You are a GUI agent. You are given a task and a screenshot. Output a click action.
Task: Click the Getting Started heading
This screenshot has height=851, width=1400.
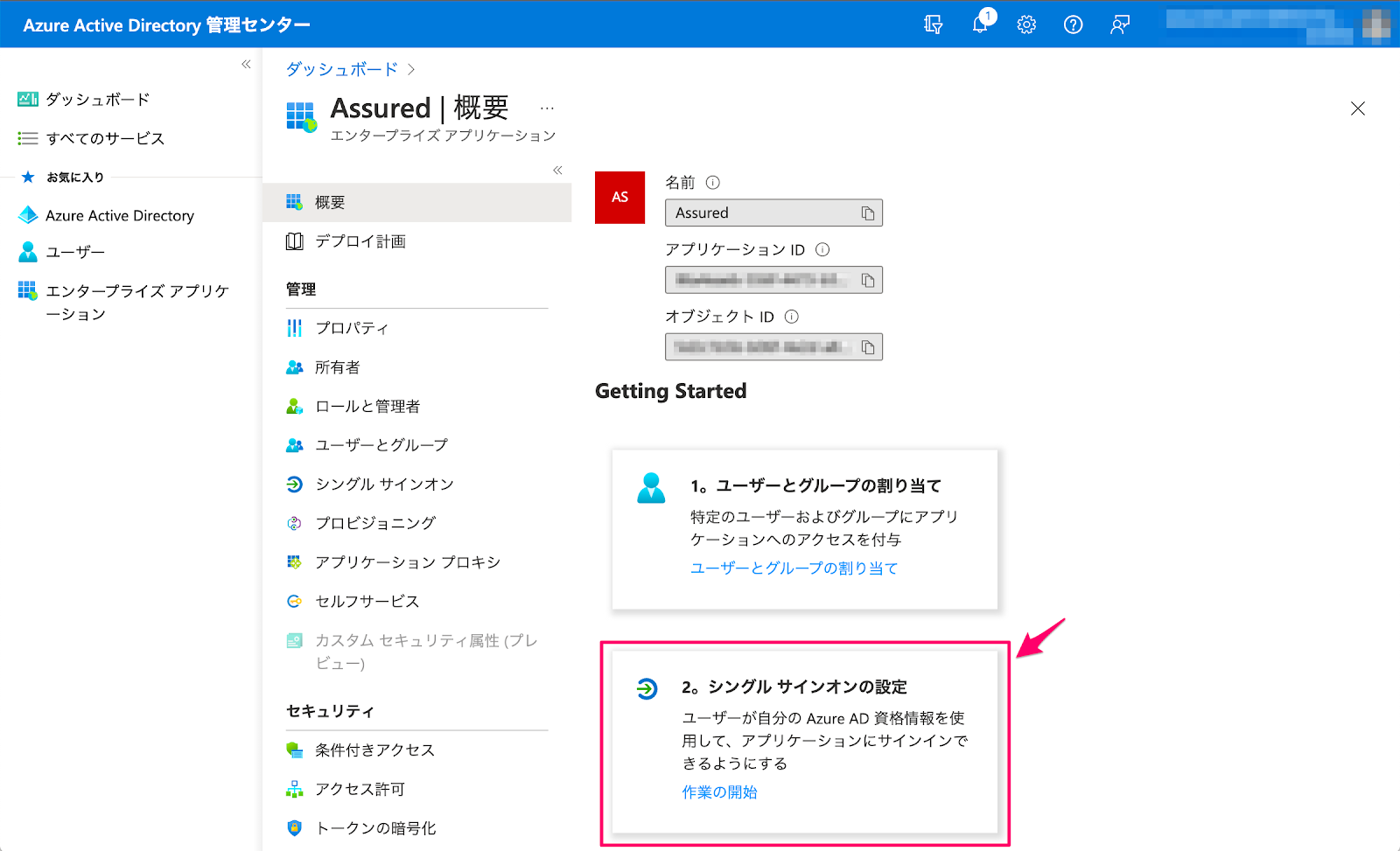(671, 391)
